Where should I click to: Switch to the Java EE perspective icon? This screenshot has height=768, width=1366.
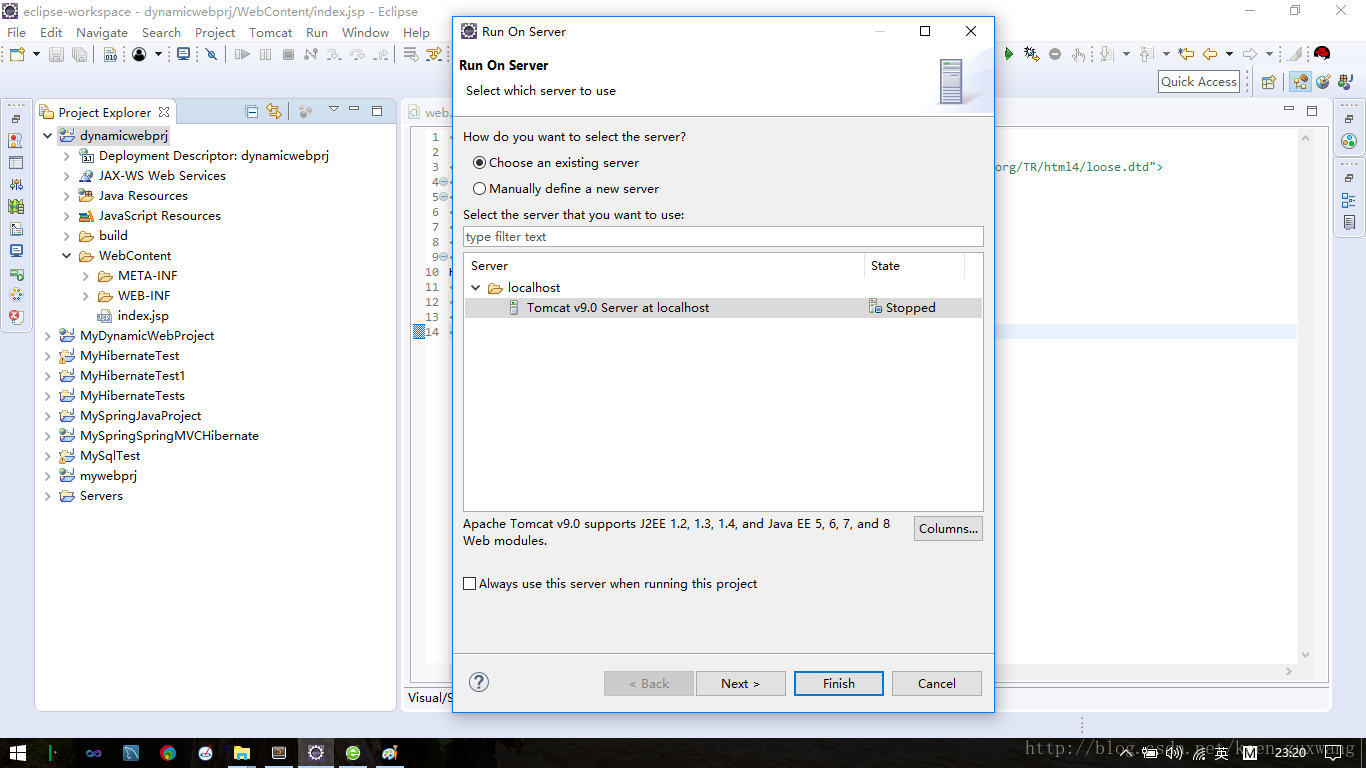click(x=1300, y=82)
